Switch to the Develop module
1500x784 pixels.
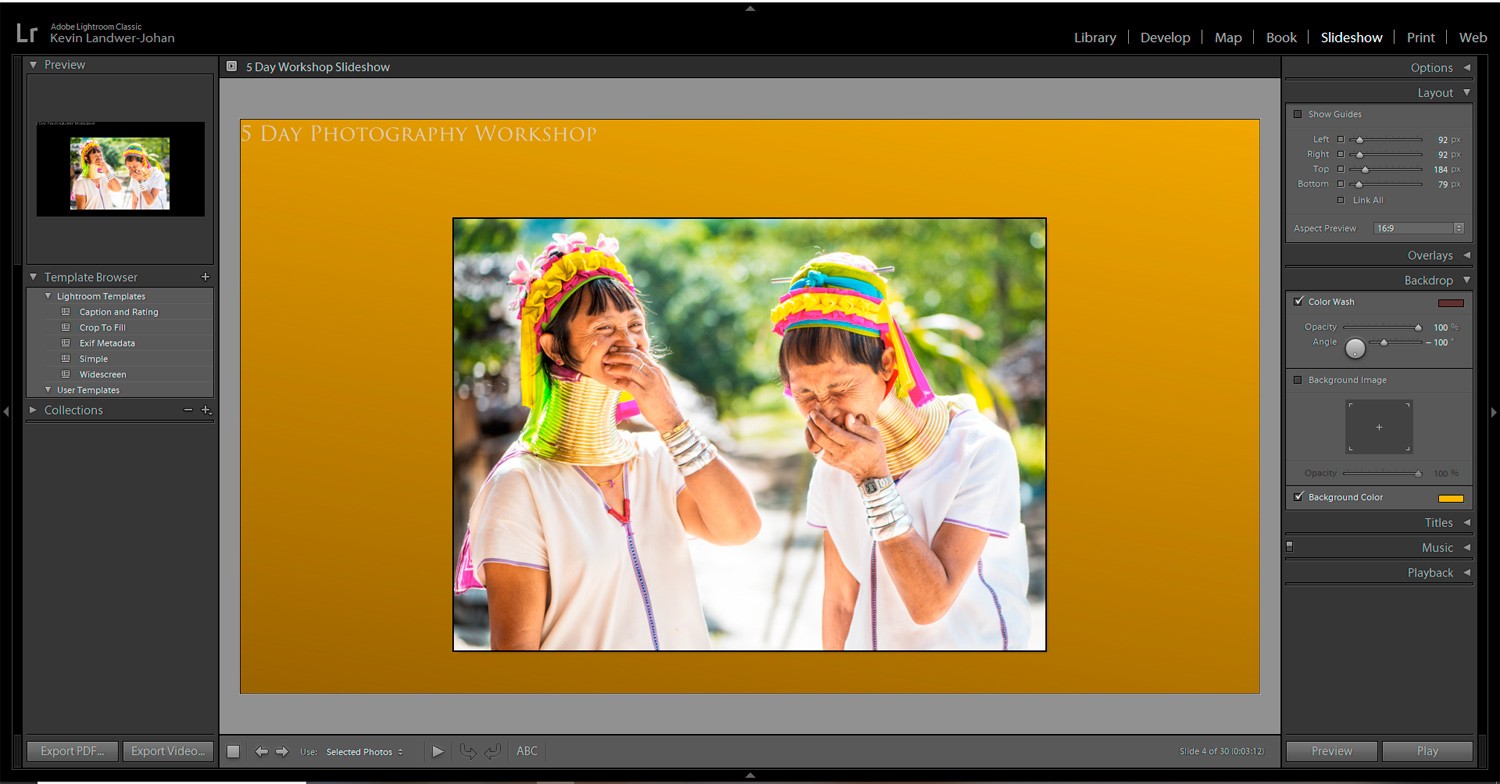(1165, 37)
